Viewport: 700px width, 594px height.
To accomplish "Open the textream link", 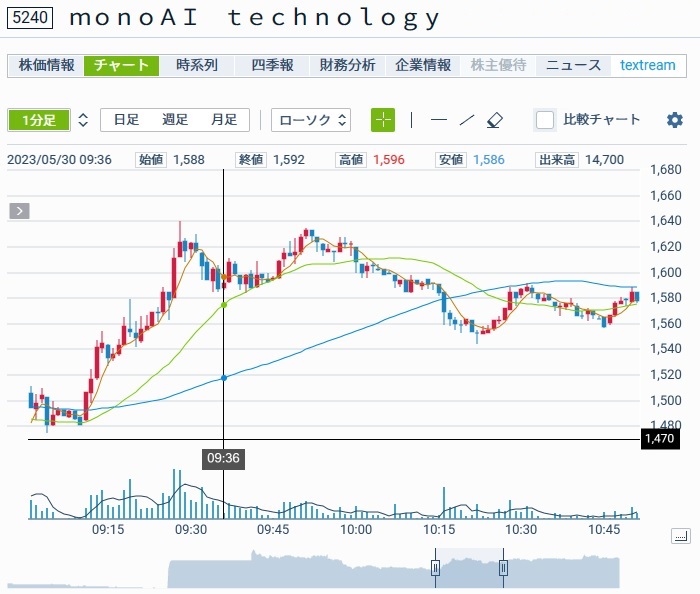I will (648, 65).
